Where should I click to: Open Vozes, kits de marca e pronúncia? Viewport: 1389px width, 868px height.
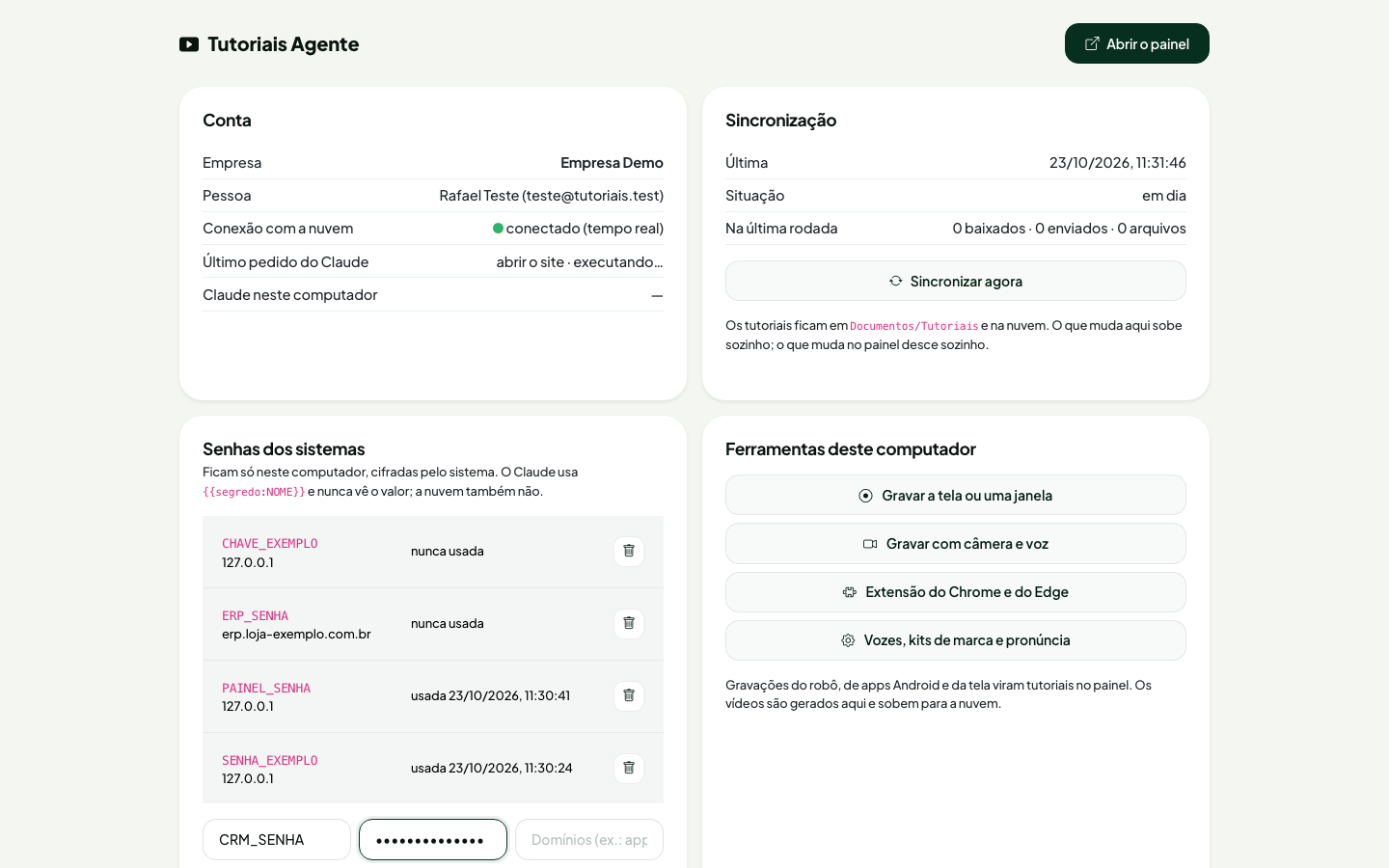tap(956, 640)
